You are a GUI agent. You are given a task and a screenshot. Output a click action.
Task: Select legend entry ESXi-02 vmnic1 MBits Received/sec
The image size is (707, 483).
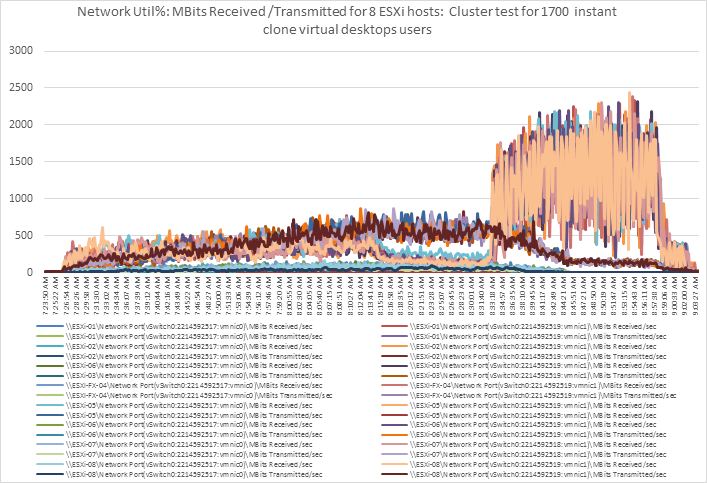[x=519, y=346]
